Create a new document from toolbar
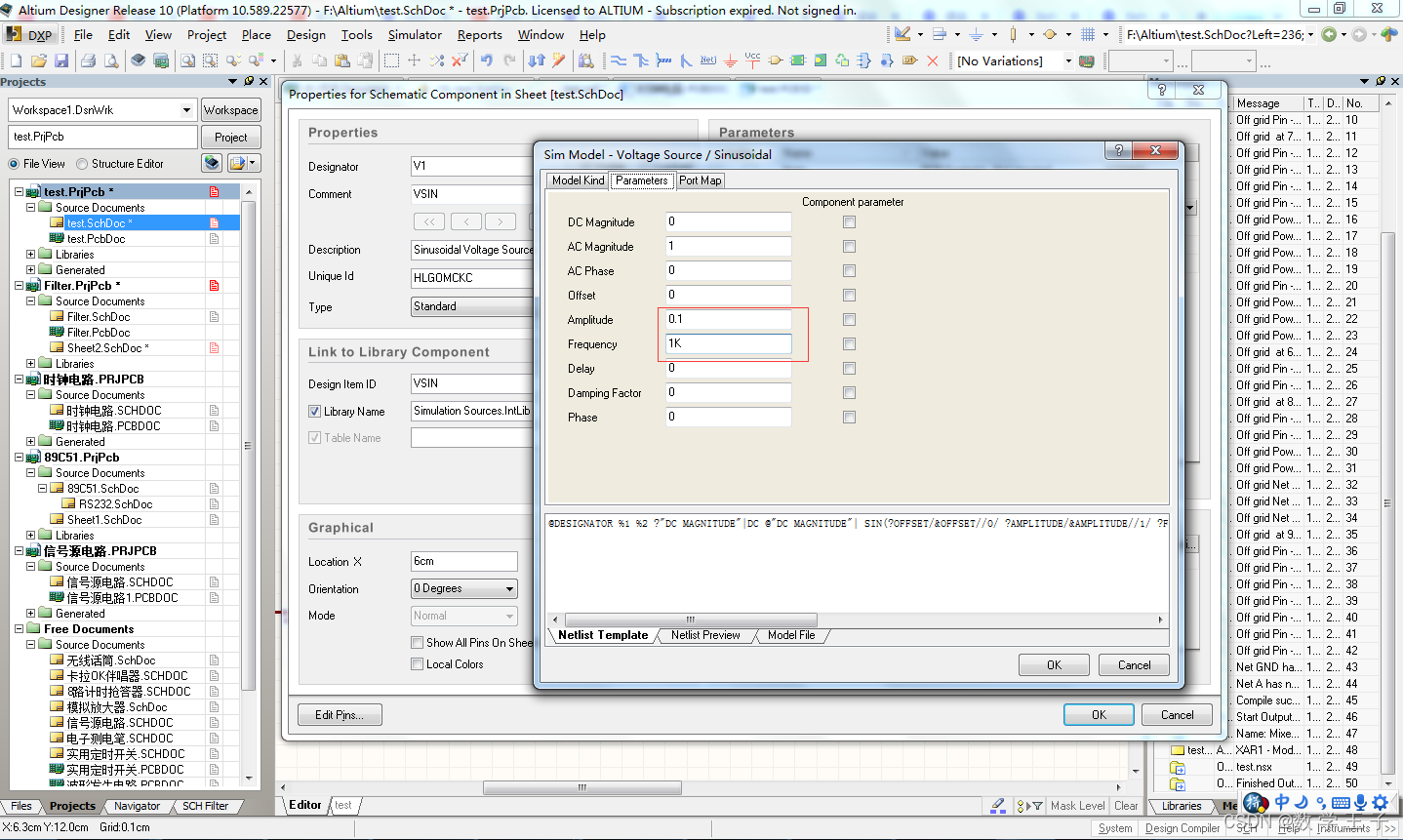This screenshot has width=1403, height=840. click(16, 60)
